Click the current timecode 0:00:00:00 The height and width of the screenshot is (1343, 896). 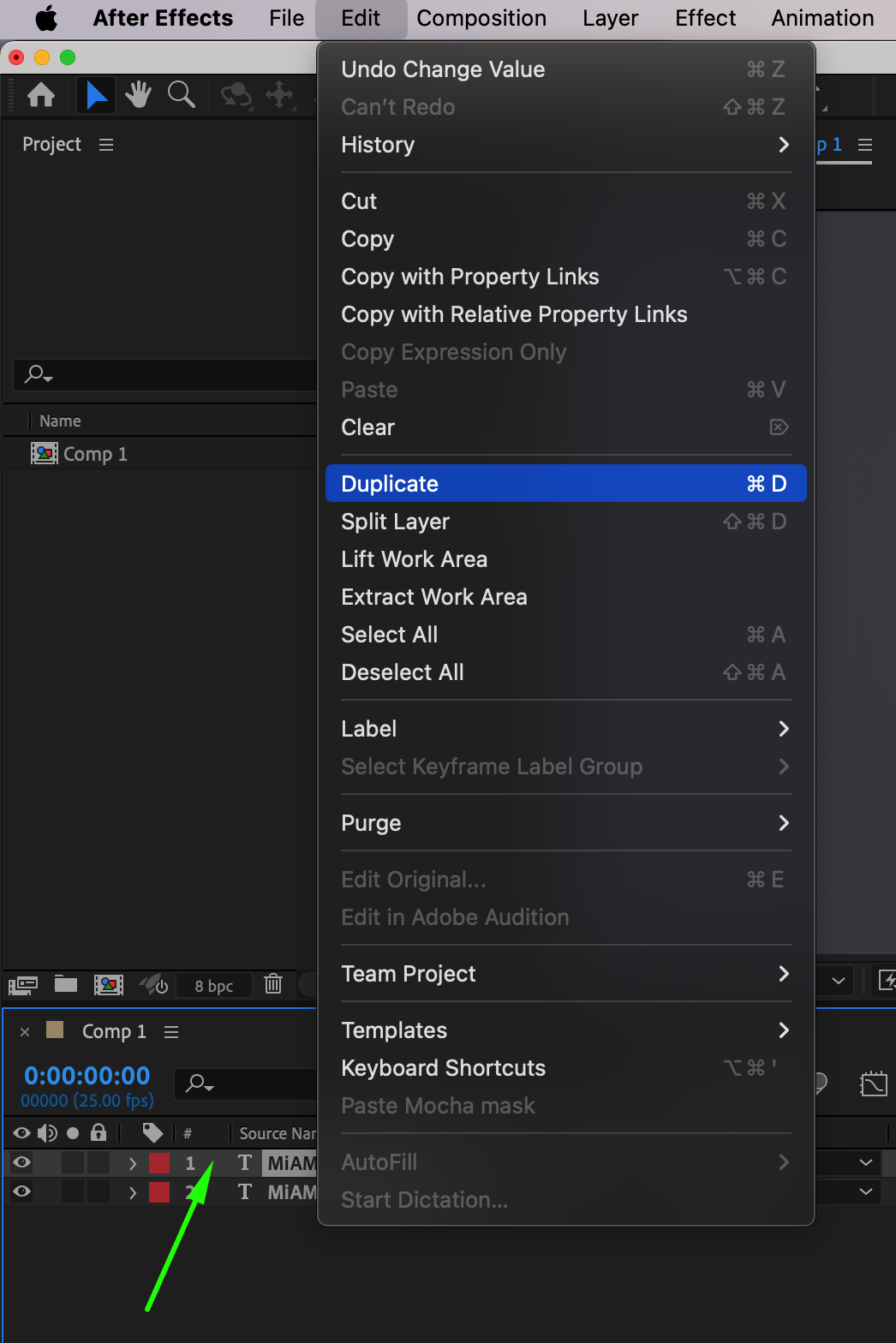pos(87,1076)
